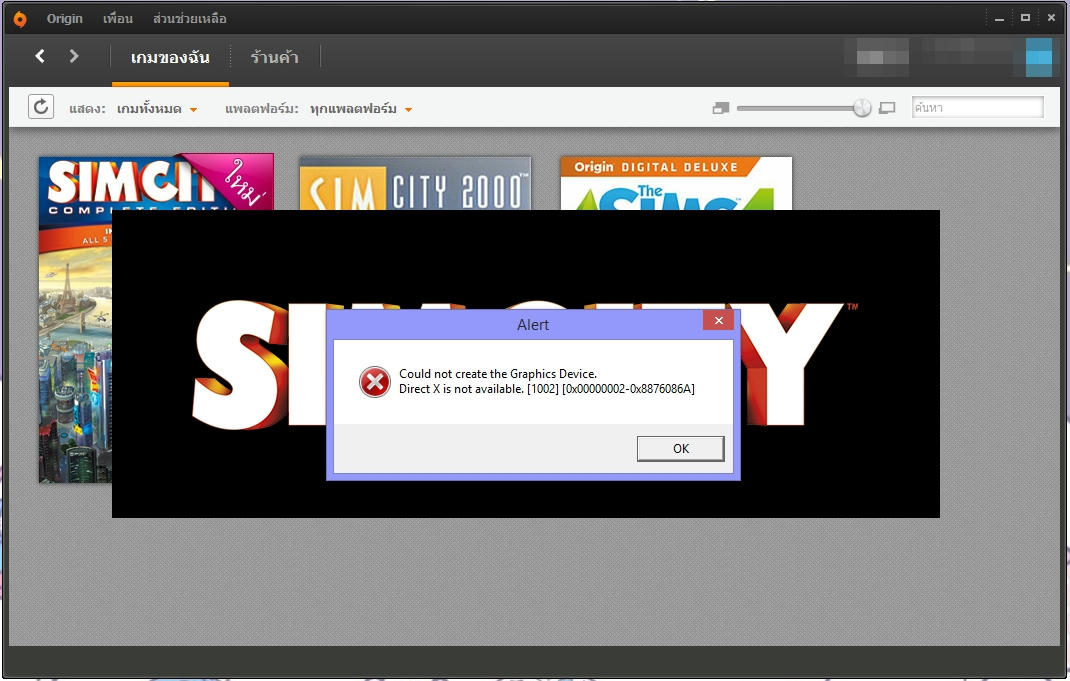
Task: Switch to the เกมของฉัน tab
Action: [x=170, y=58]
